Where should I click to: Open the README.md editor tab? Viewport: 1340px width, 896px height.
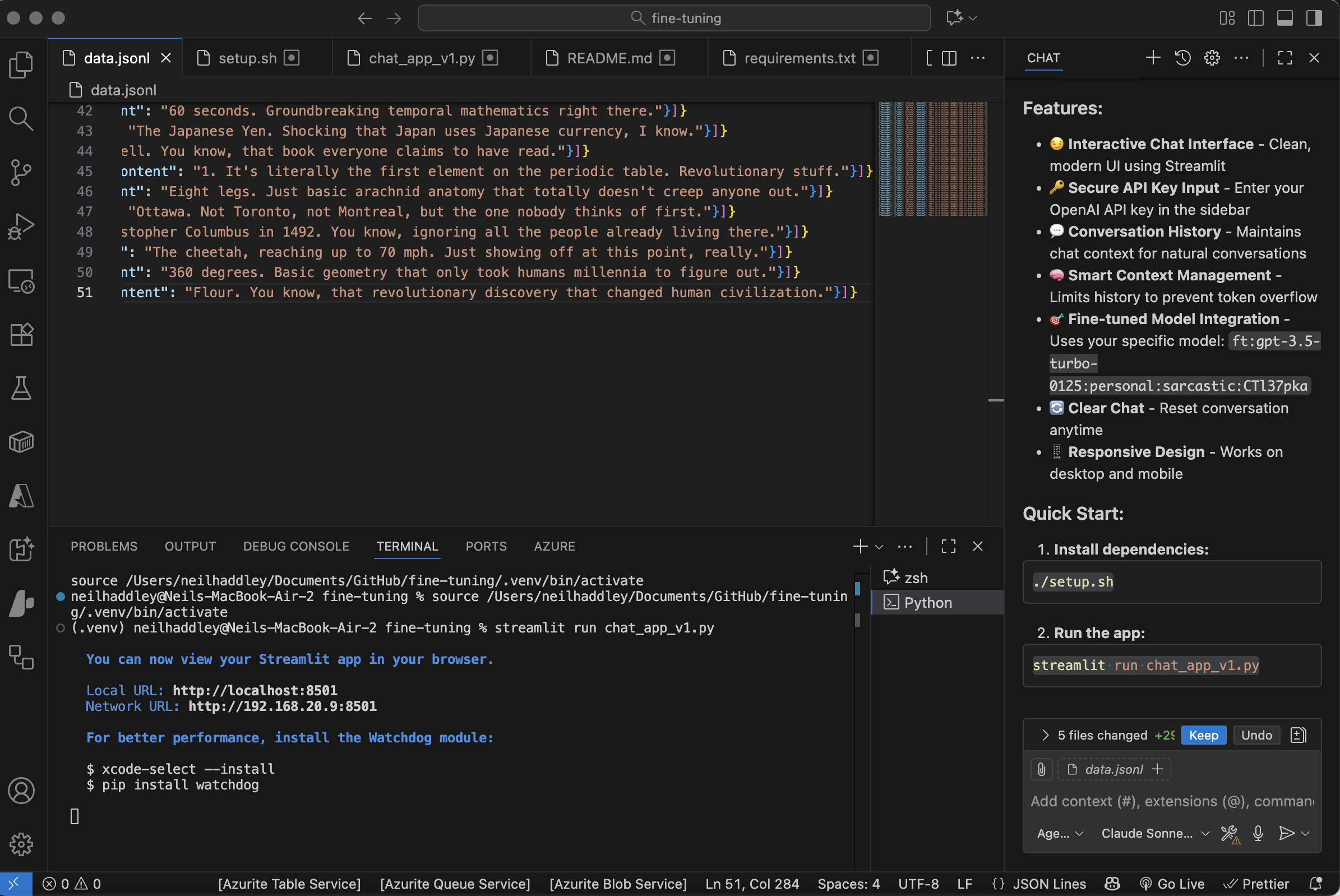click(x=608, y=58)
